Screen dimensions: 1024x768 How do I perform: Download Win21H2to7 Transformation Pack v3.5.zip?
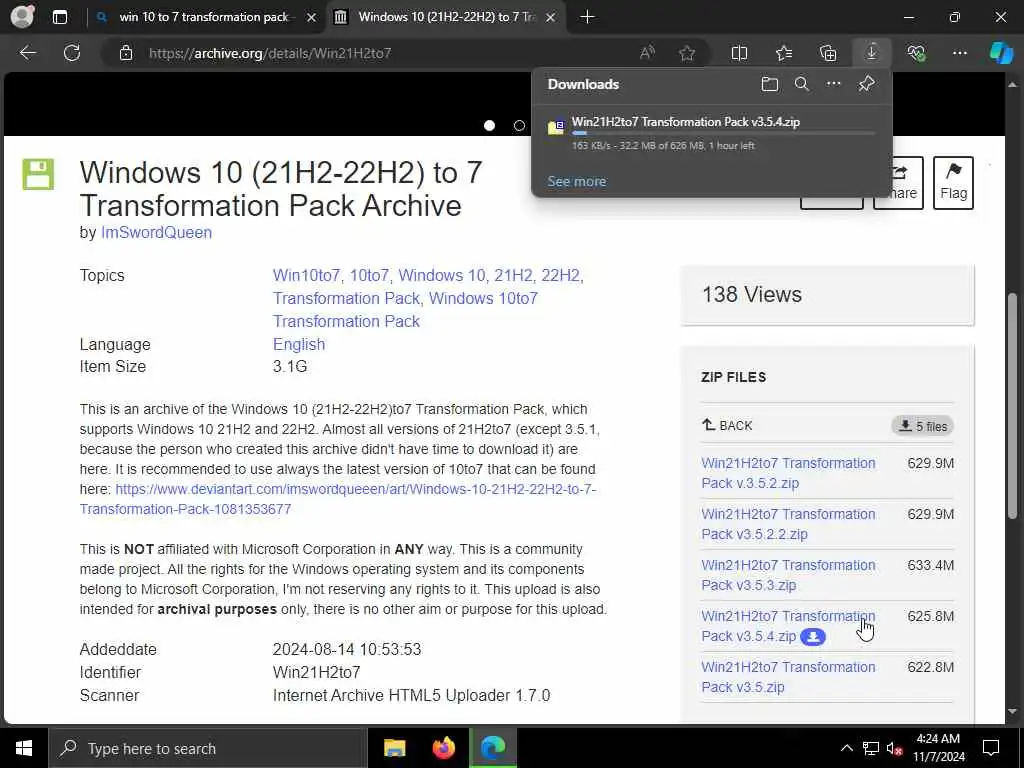coord(788,677)
